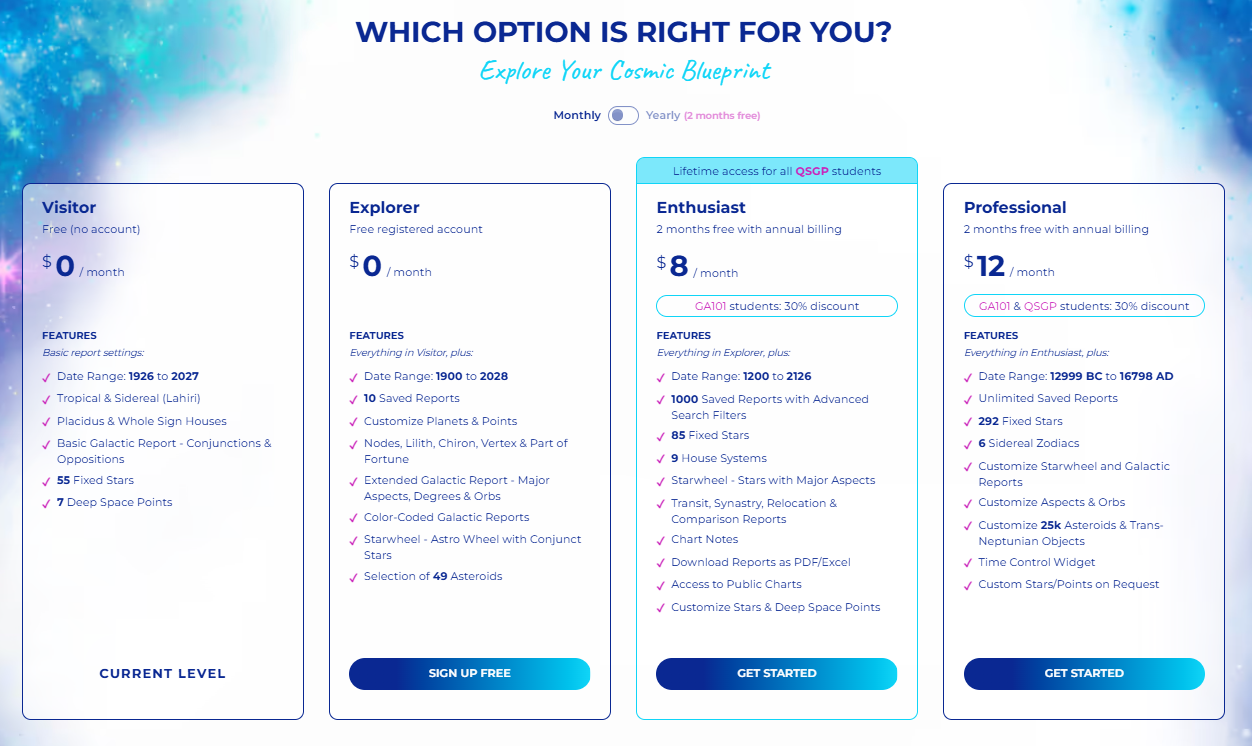The image size is (1252, 746).
Task: Click the QSGP link in lifetime access banner
Action: (811, 171)
